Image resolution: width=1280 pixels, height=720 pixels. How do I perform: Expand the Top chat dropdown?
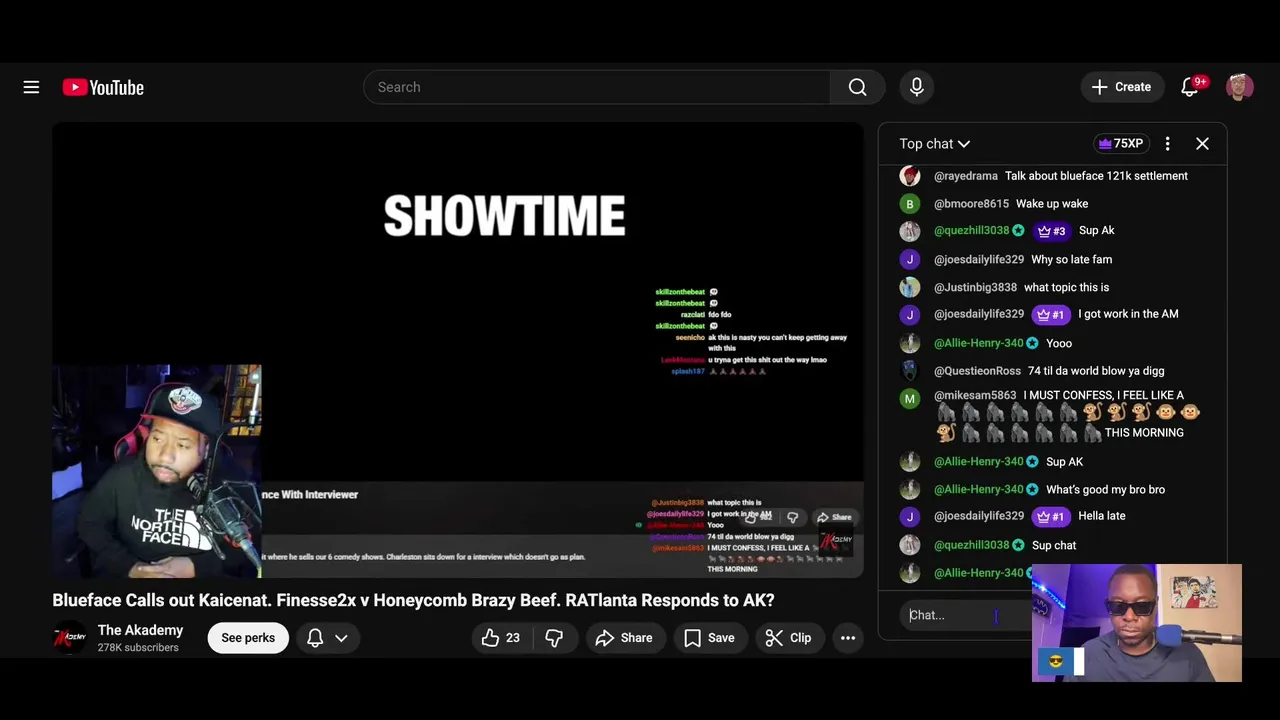[x=934, y=144]
